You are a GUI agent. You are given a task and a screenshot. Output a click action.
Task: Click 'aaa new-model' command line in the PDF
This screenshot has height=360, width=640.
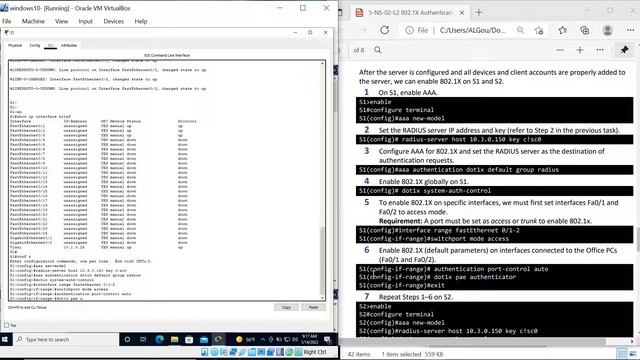(402, 118)
